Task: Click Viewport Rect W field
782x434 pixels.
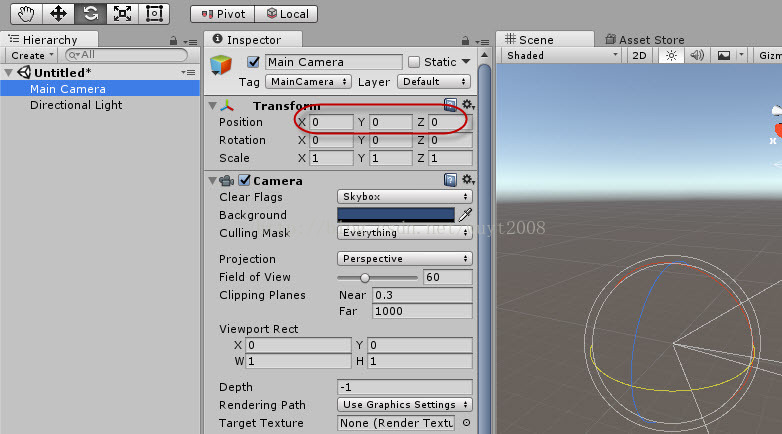Action: point(298,361)
